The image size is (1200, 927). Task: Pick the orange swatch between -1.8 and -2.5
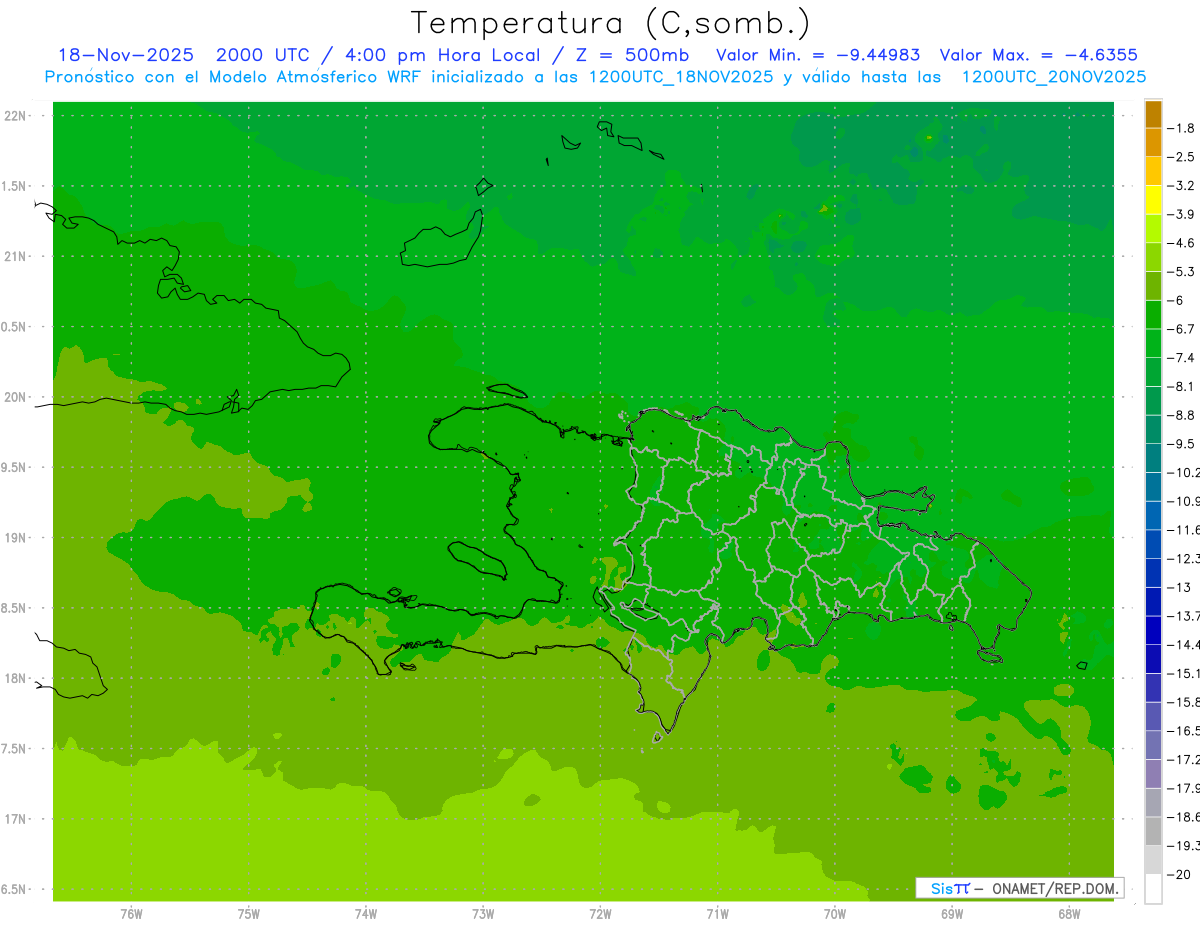[x=1153, y=142]
